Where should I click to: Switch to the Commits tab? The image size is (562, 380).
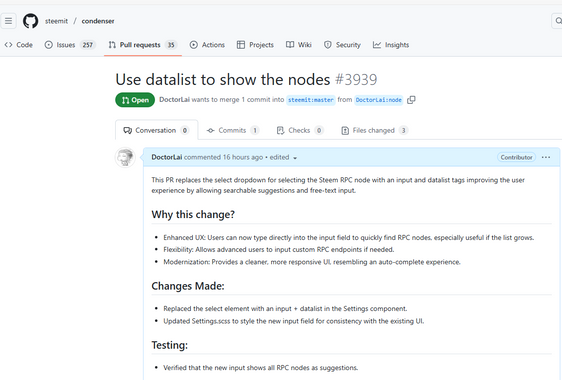pos(233,130)
